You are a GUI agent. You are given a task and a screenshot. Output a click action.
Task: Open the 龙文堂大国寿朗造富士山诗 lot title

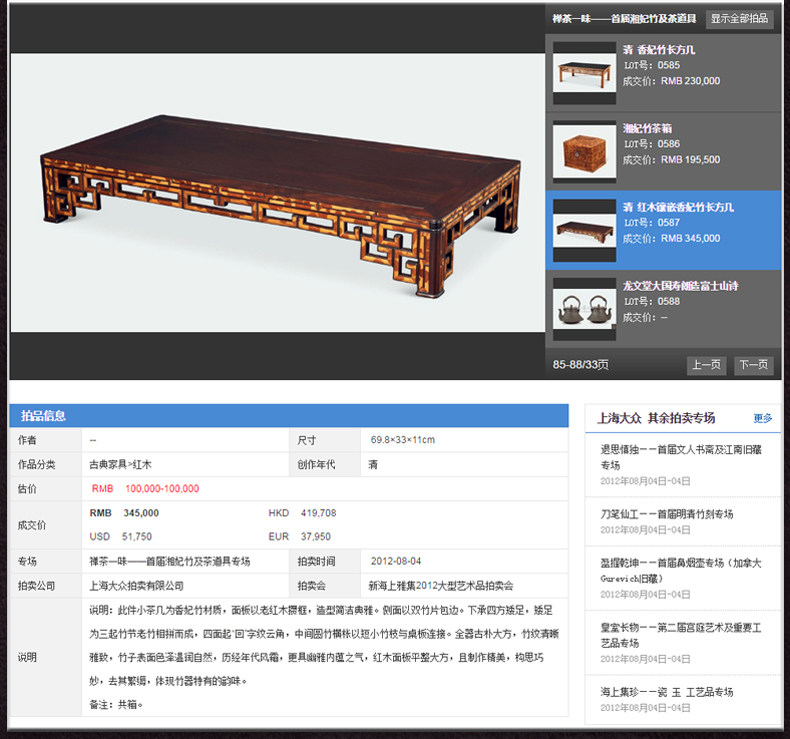pos(680,286)
